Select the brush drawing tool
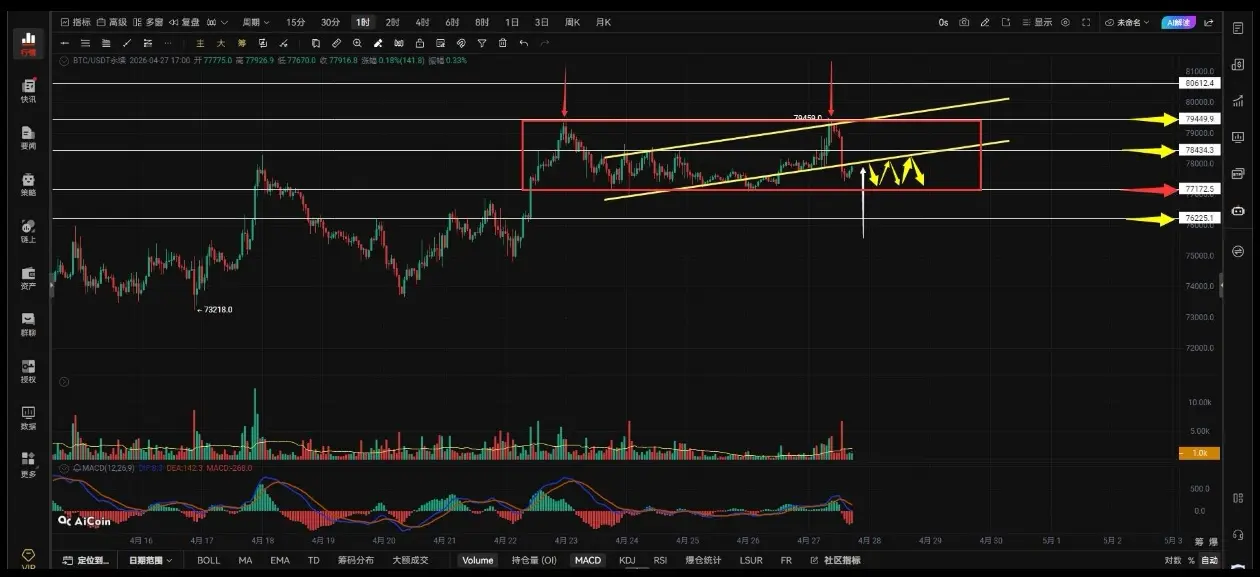Screen dimensions: 1260x577 pyautogui.click(x=378, y=43)
